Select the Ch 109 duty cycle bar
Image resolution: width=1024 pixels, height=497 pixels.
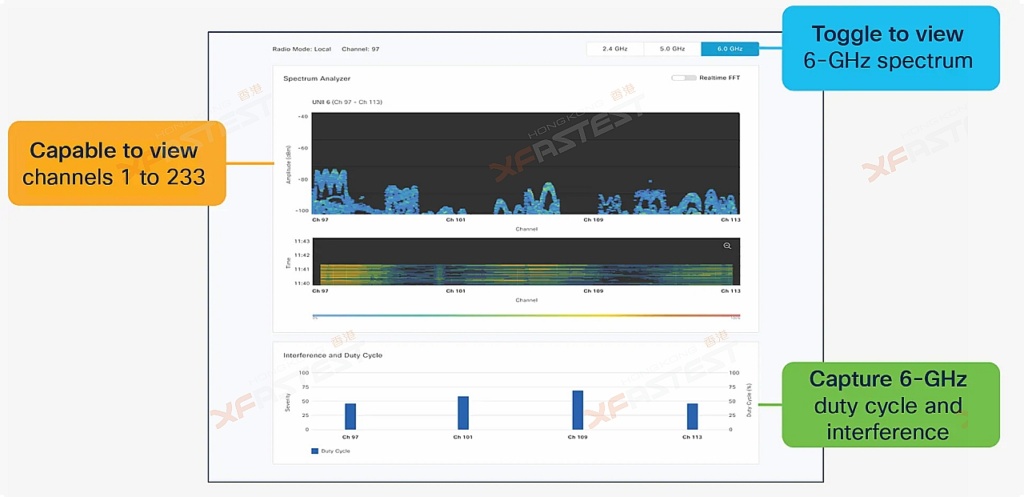(x=577, y=410)
